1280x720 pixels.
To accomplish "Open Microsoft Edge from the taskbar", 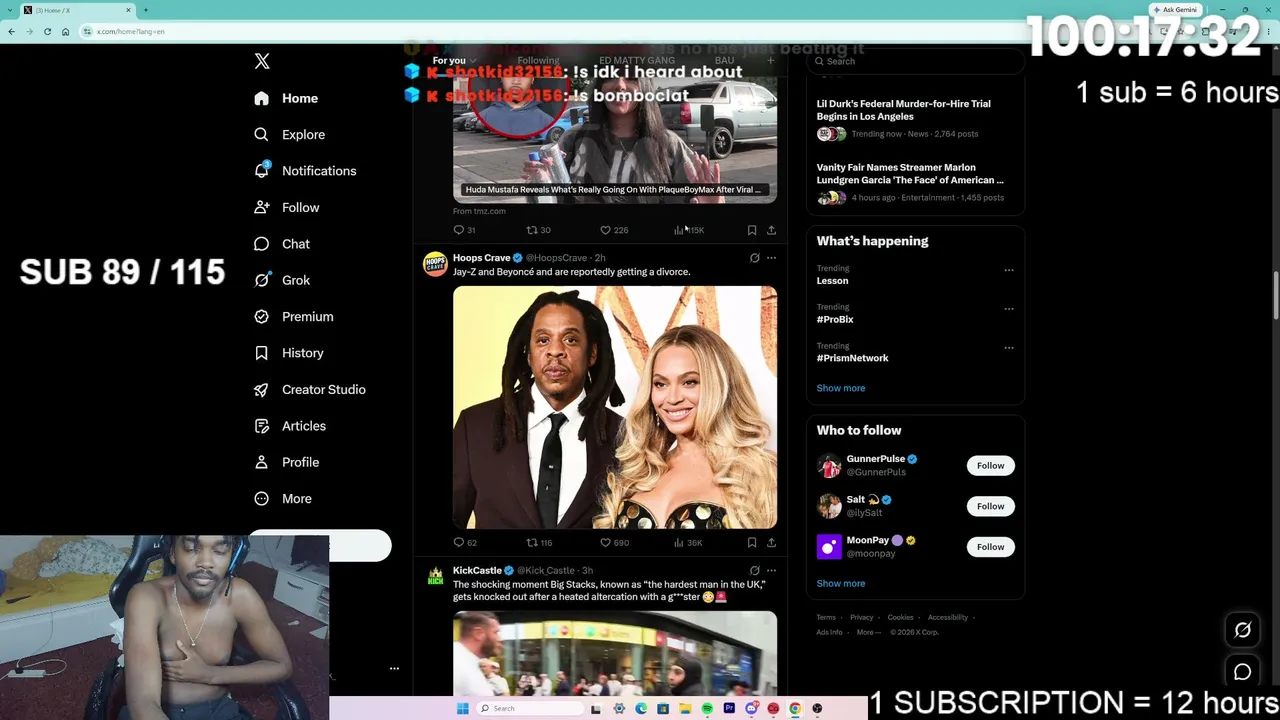I will point(641,709).
